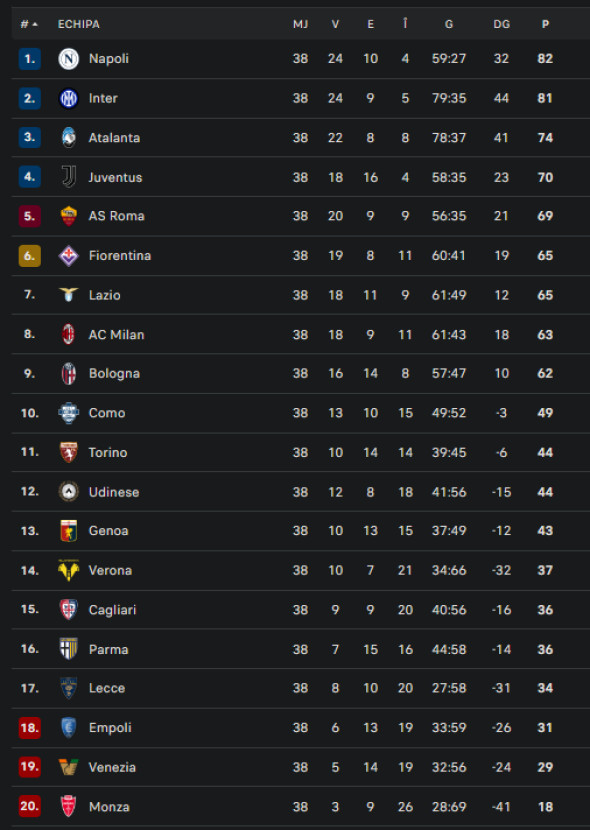Open the Fiorentina purple crest icon
The width and height of the screenshot is (590, 830).
[x=68, y=256]
